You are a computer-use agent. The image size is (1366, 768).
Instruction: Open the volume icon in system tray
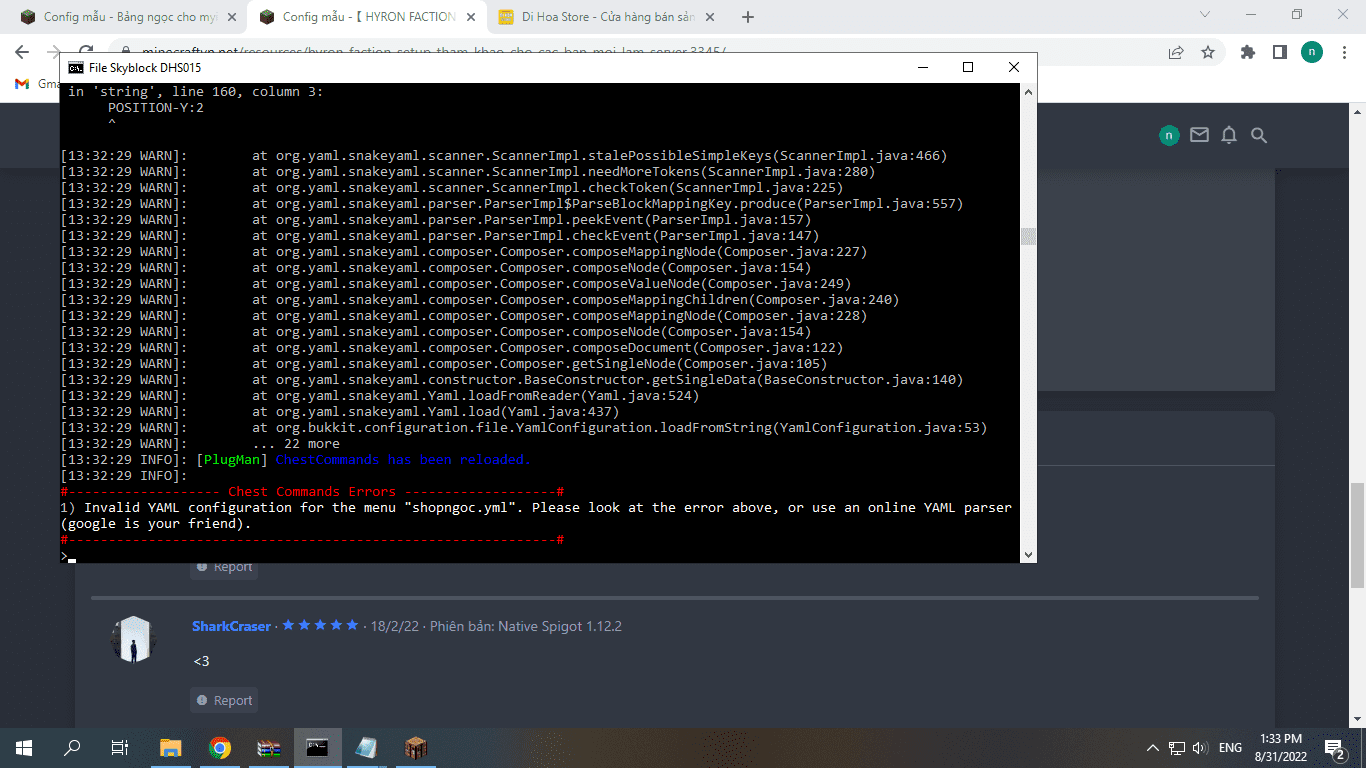tap(1201, 747)
